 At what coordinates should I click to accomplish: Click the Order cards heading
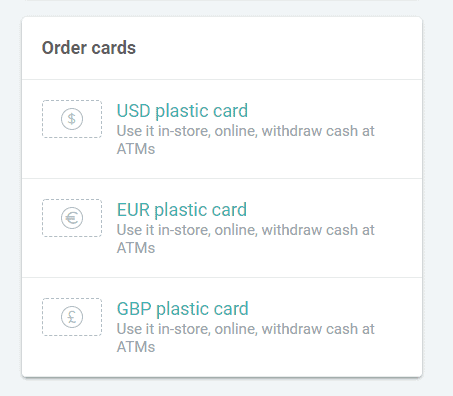pyautogui.click(x=89, y=48)
